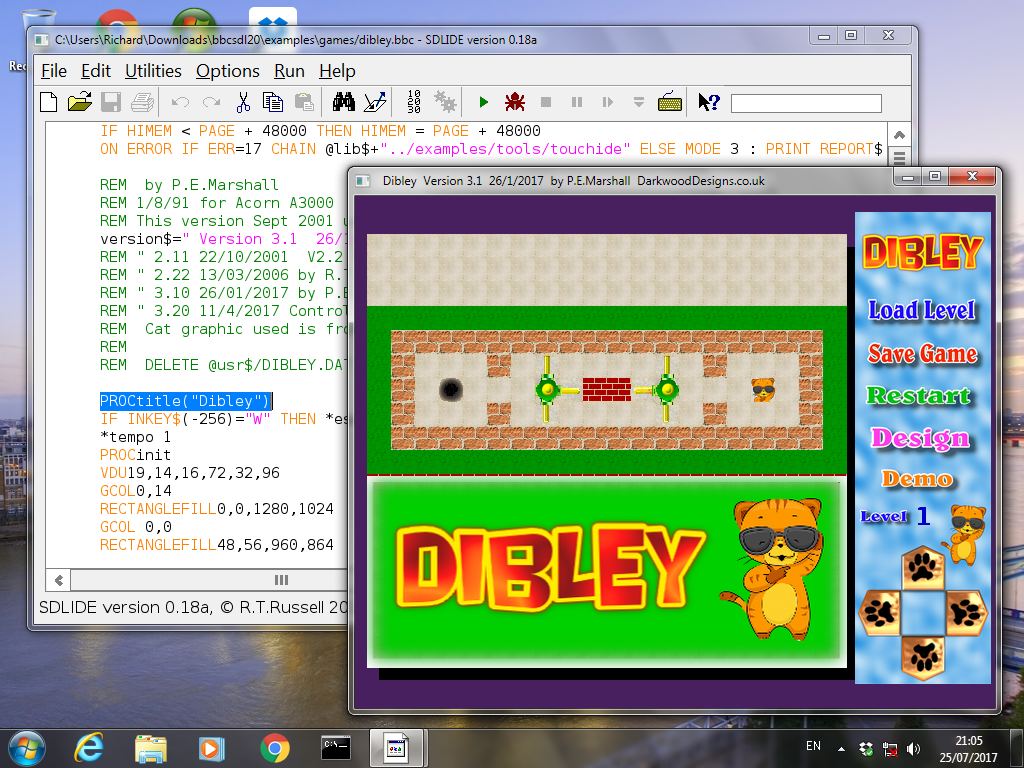Open Google Chrome from the taskbar
Screen dimensions: 1024x768
(275, 747)
